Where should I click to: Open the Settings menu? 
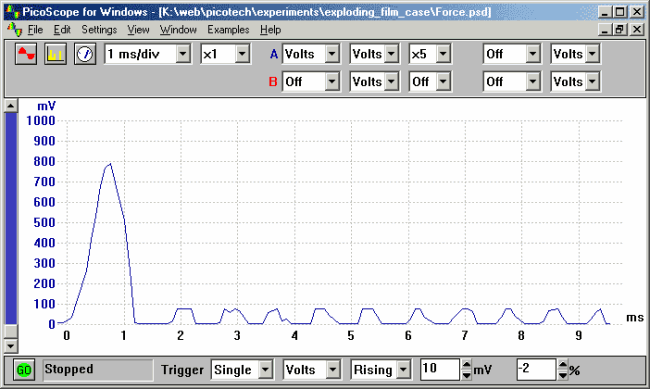(x=99, y=30)
